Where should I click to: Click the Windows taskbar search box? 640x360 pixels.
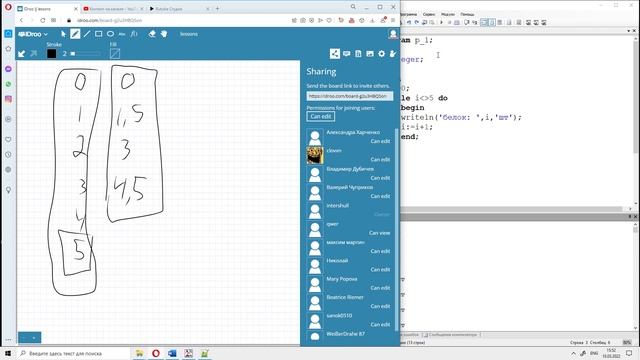pos(73,353)
